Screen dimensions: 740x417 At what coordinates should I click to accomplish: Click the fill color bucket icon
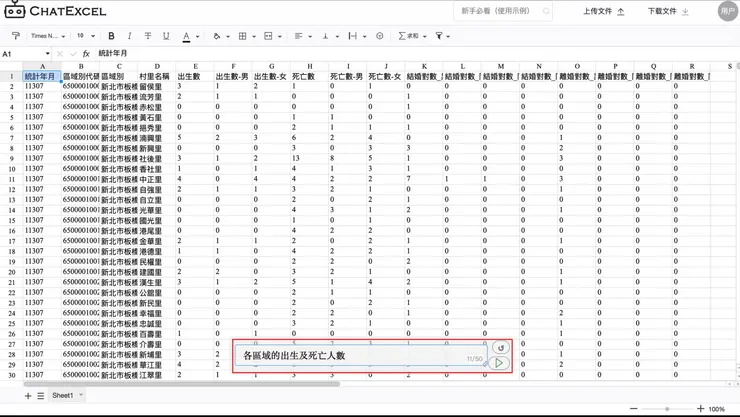click(x=217, y=36)
